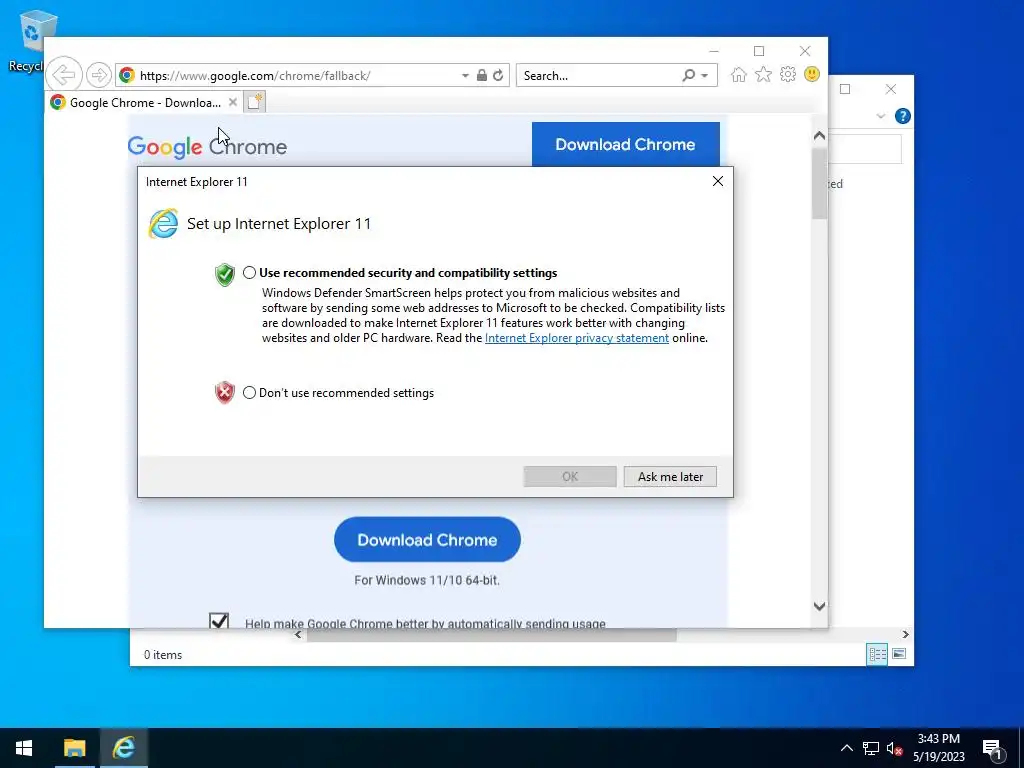
Task: Click the rounded Download Chrome button
Action: coord(427,539)
